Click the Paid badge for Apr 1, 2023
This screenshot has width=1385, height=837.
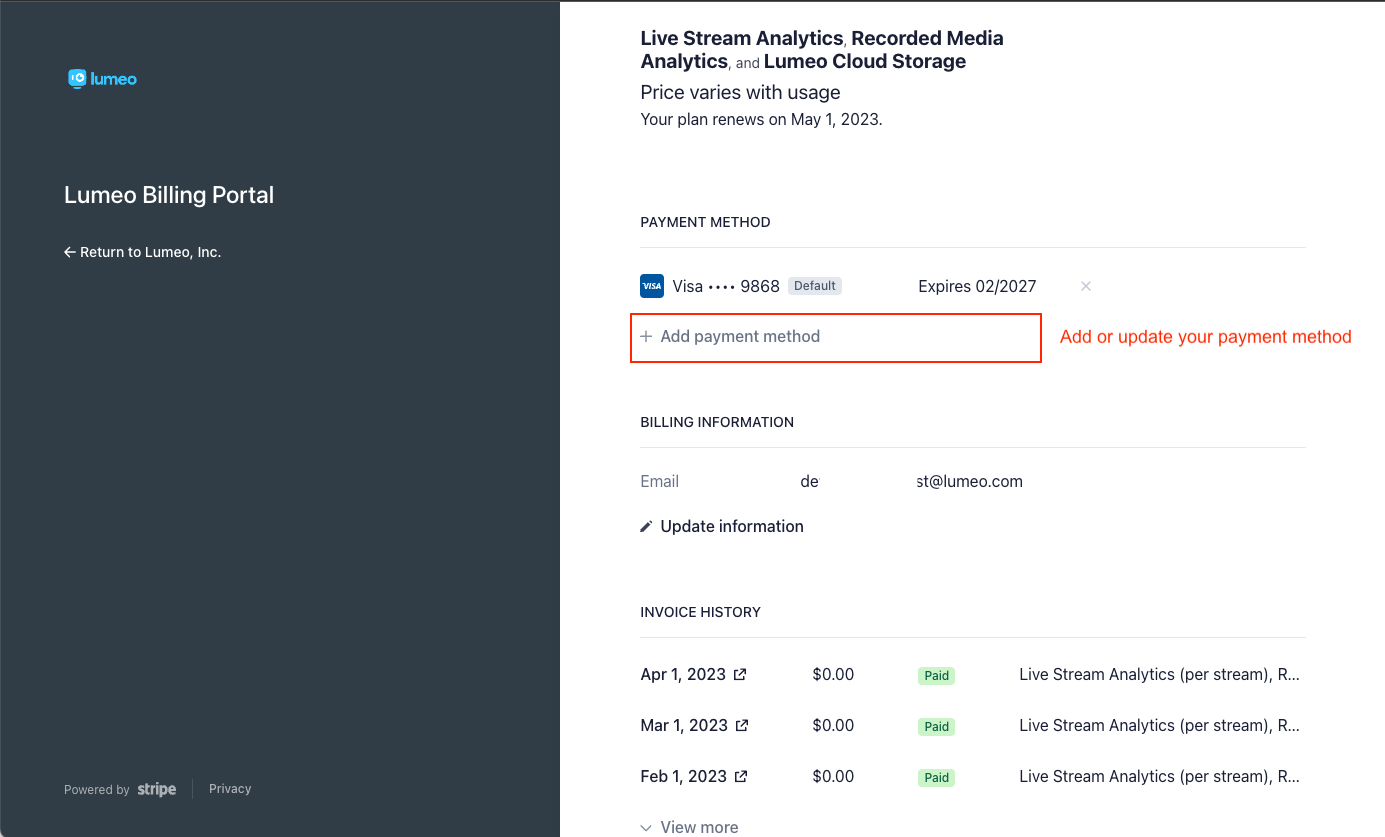click(x=937, y=675)
